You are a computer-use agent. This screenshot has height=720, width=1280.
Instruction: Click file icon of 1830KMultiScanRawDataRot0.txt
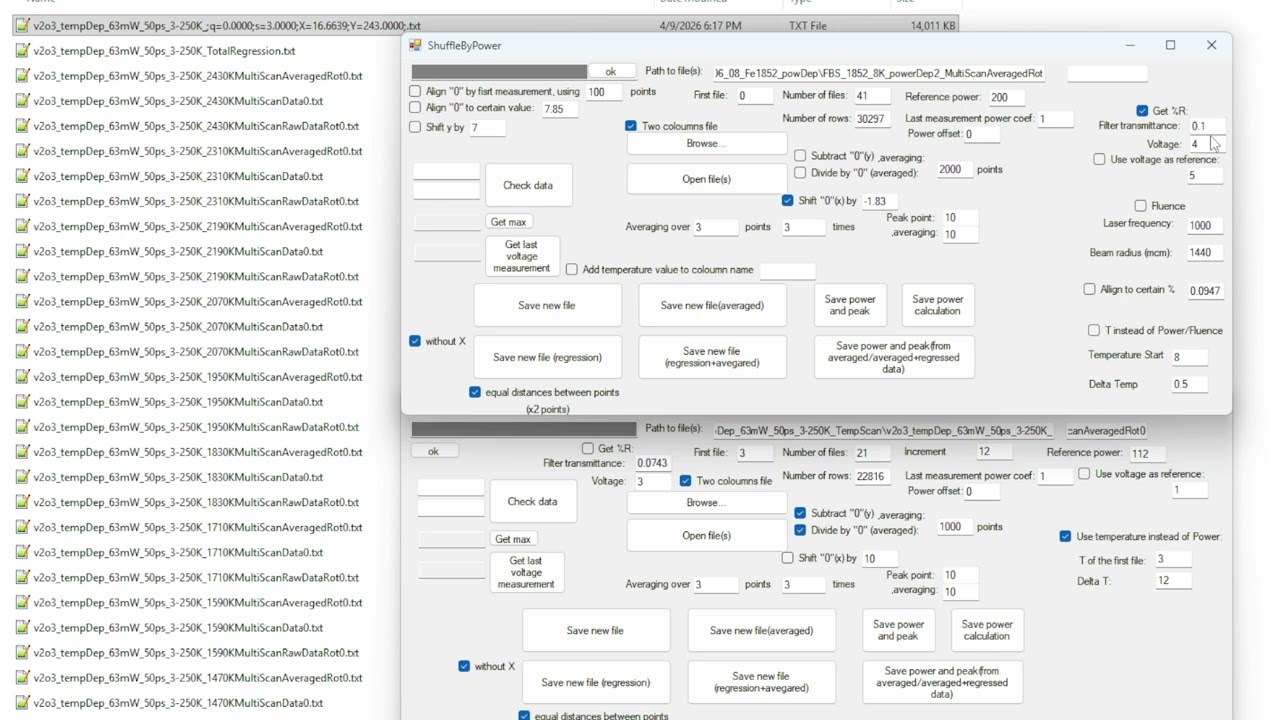click(22, 502)
